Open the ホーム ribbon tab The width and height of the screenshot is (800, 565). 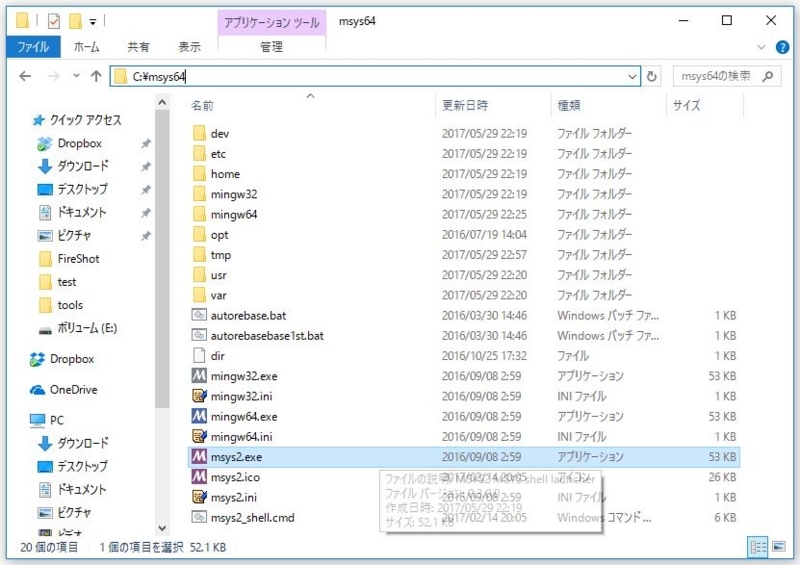[x=86, y=47]
